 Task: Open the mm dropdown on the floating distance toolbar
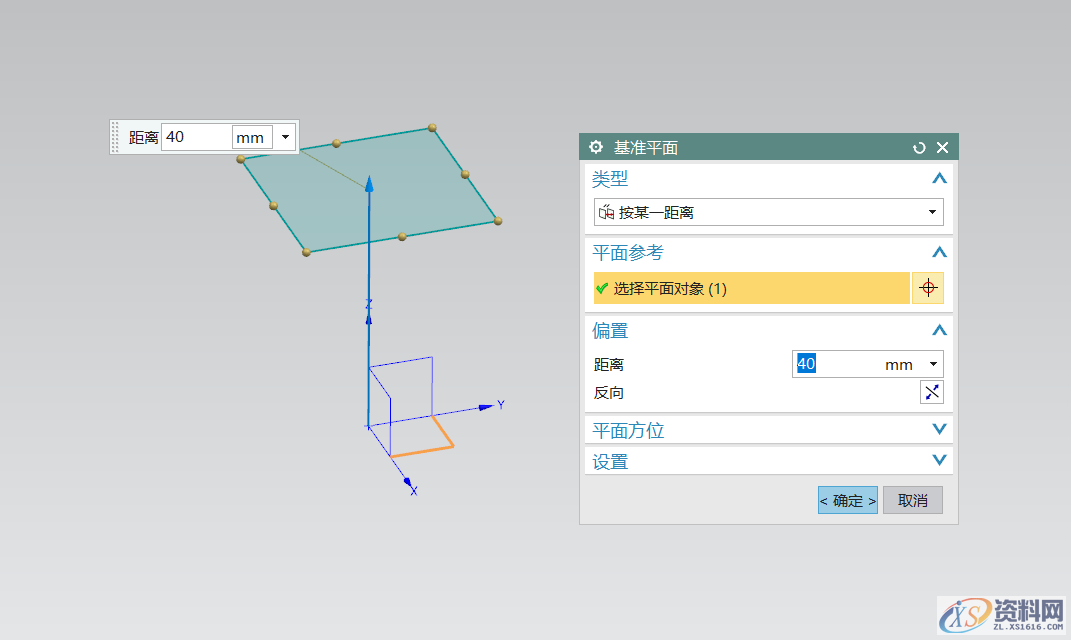click(284, 137)
